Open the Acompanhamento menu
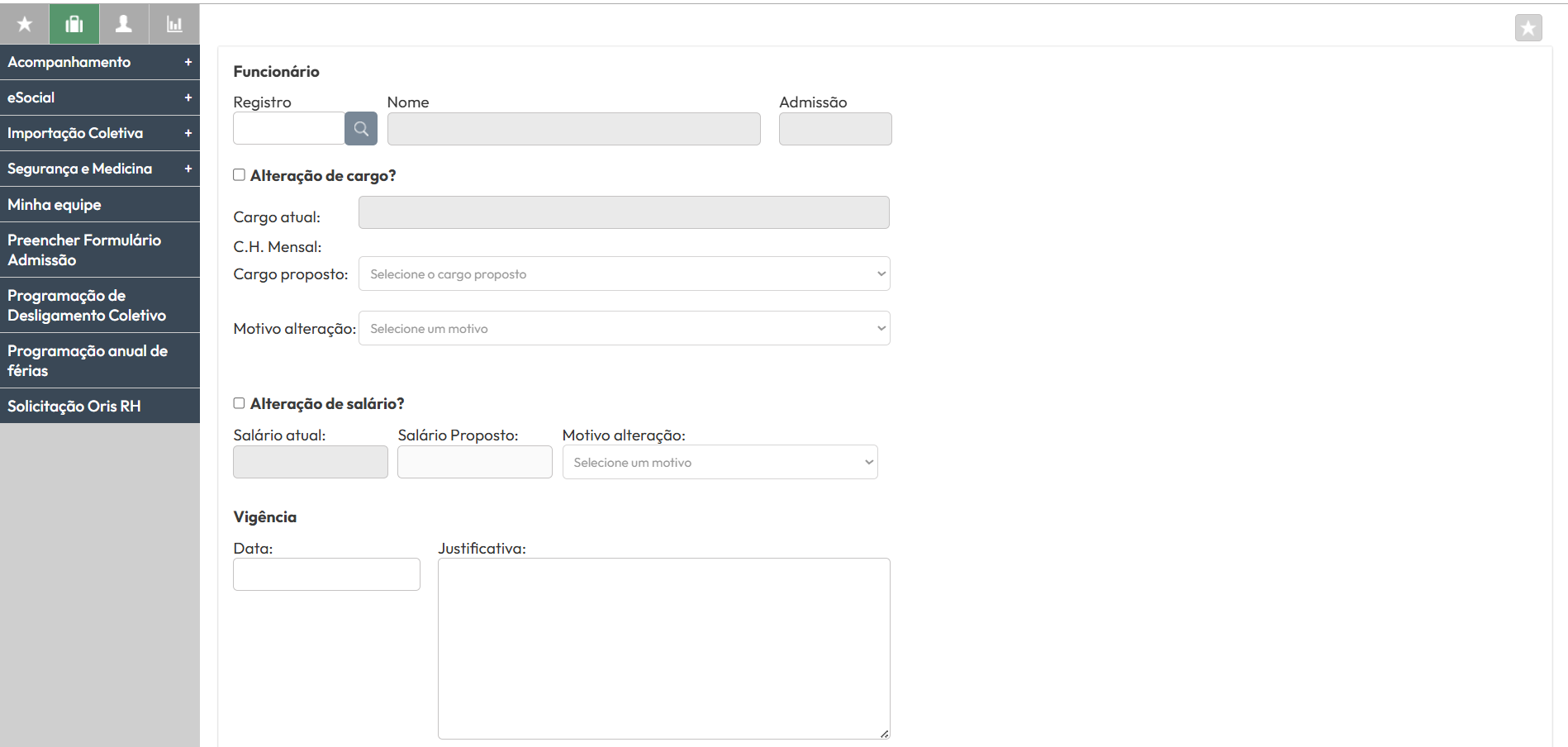Screen dimensions: 1568x747 click(100, 62)
